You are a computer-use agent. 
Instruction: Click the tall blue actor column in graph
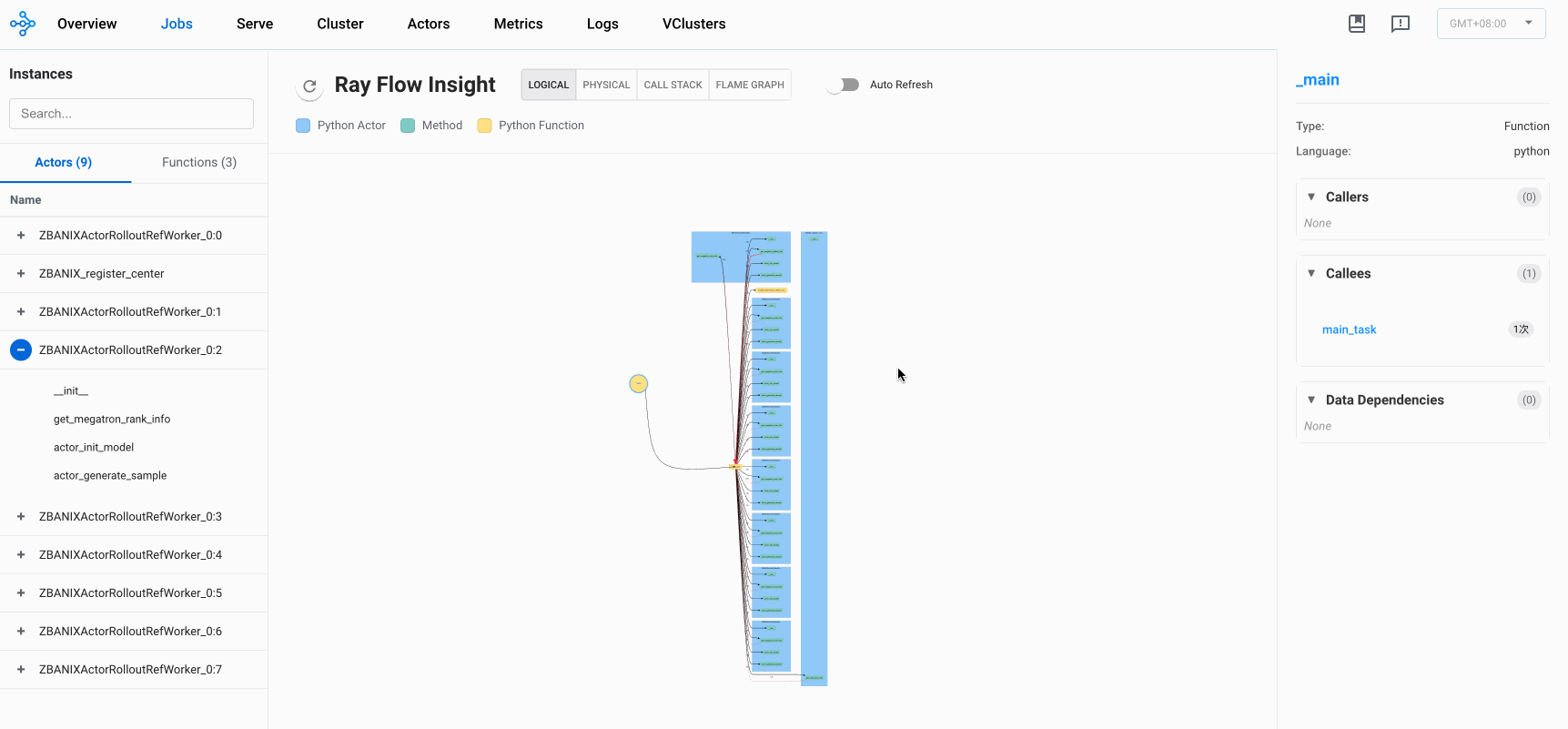814,459
